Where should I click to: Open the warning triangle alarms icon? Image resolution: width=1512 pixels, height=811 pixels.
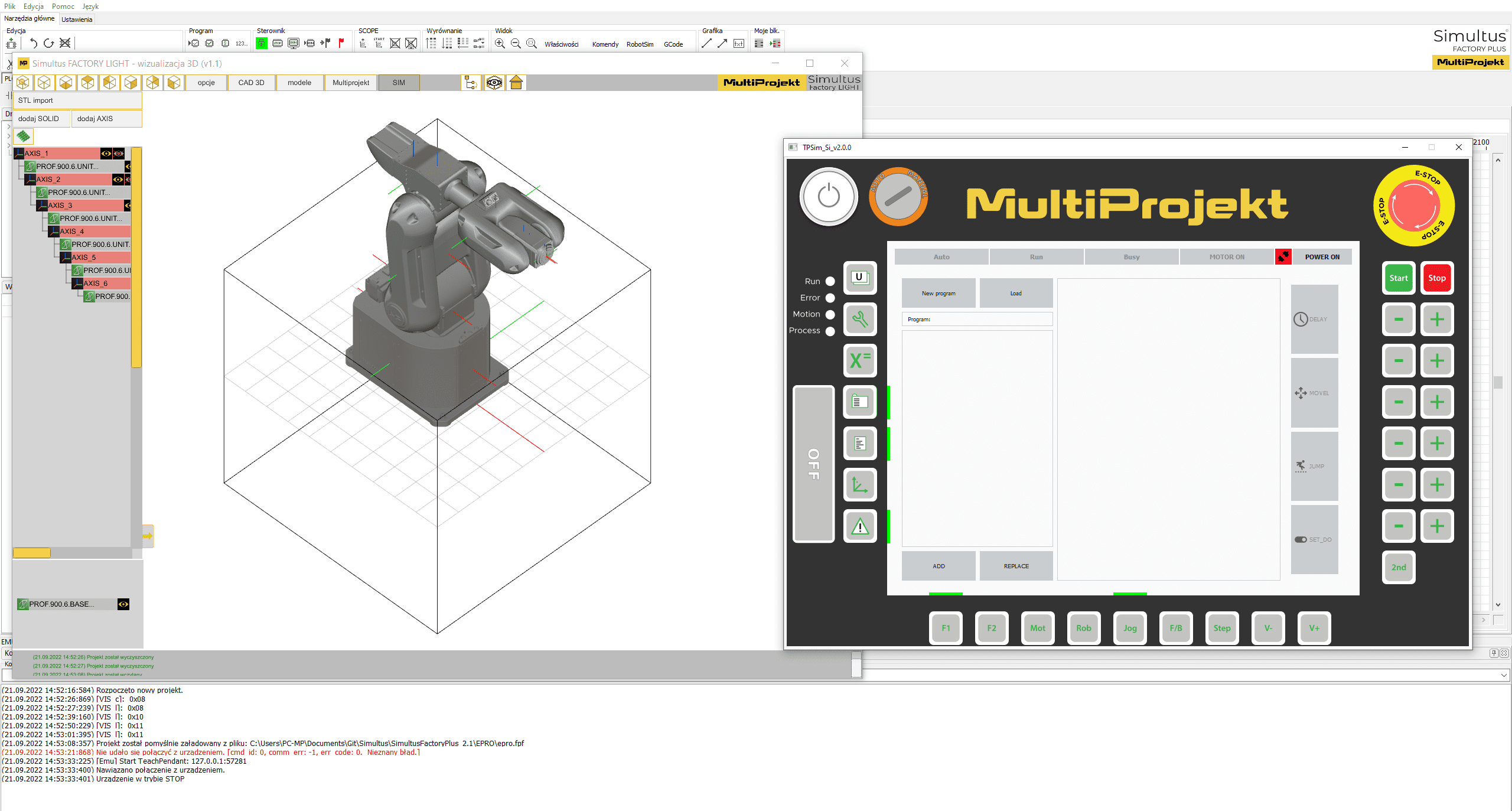pos(860,526)
